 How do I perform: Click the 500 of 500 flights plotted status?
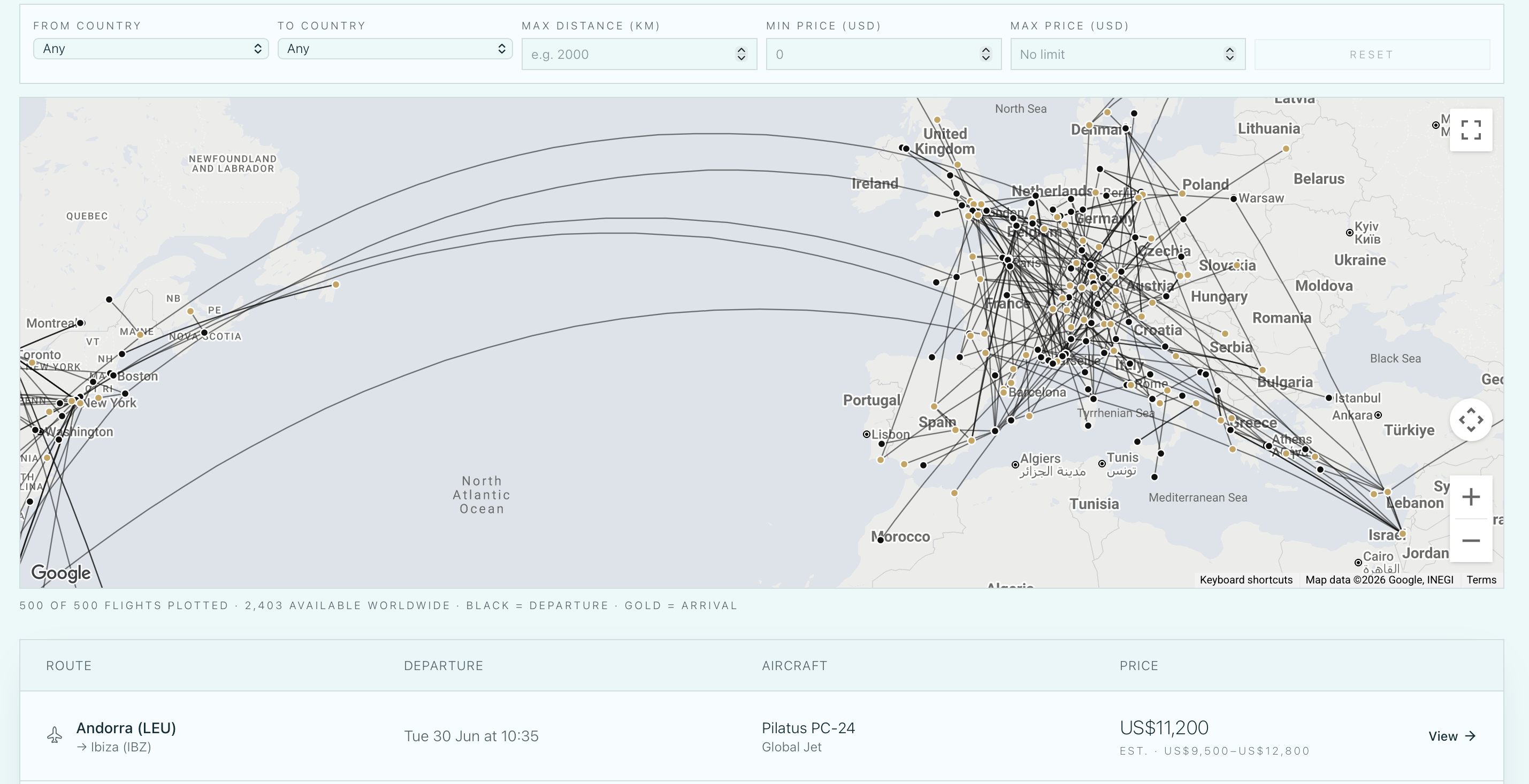coord(124,605)
